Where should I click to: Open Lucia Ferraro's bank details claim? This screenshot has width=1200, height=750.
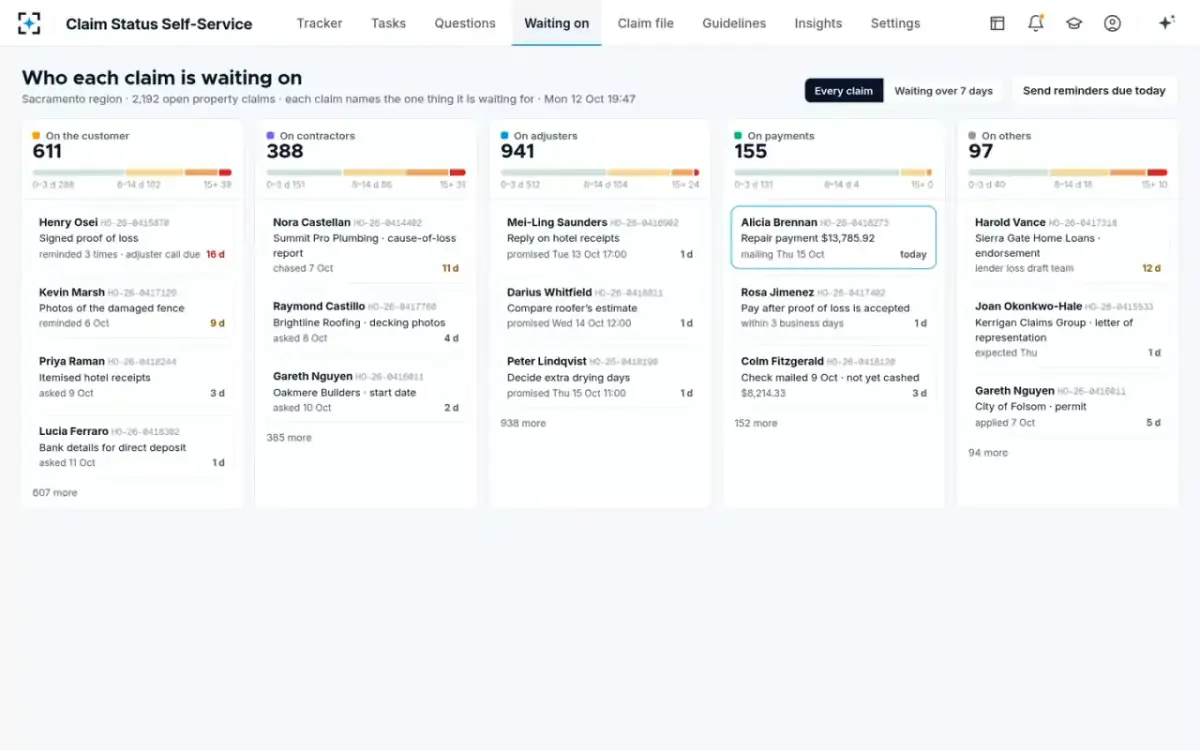tap(132, 448)
